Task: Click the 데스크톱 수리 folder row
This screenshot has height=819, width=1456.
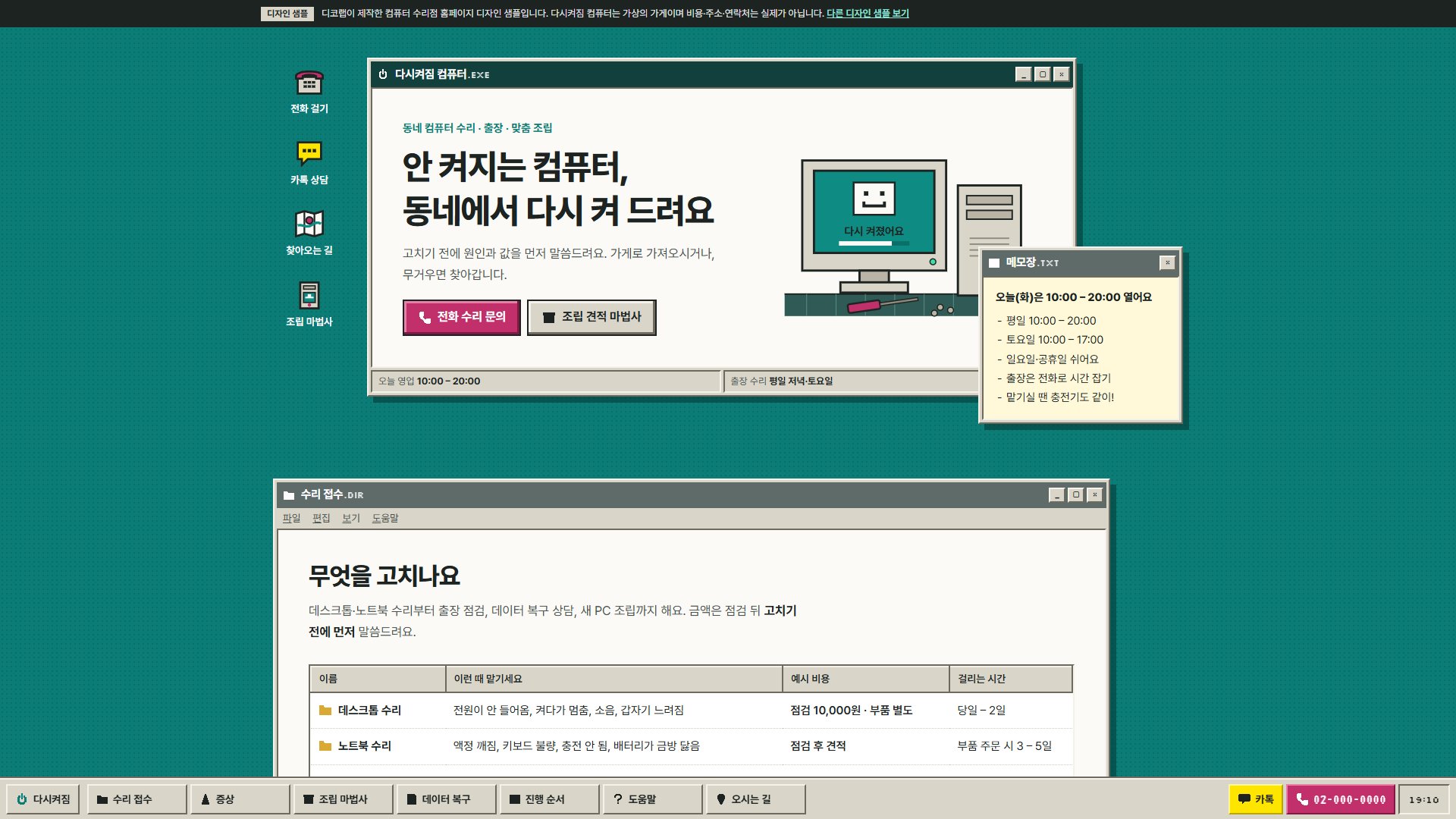Action: (691, 711)
